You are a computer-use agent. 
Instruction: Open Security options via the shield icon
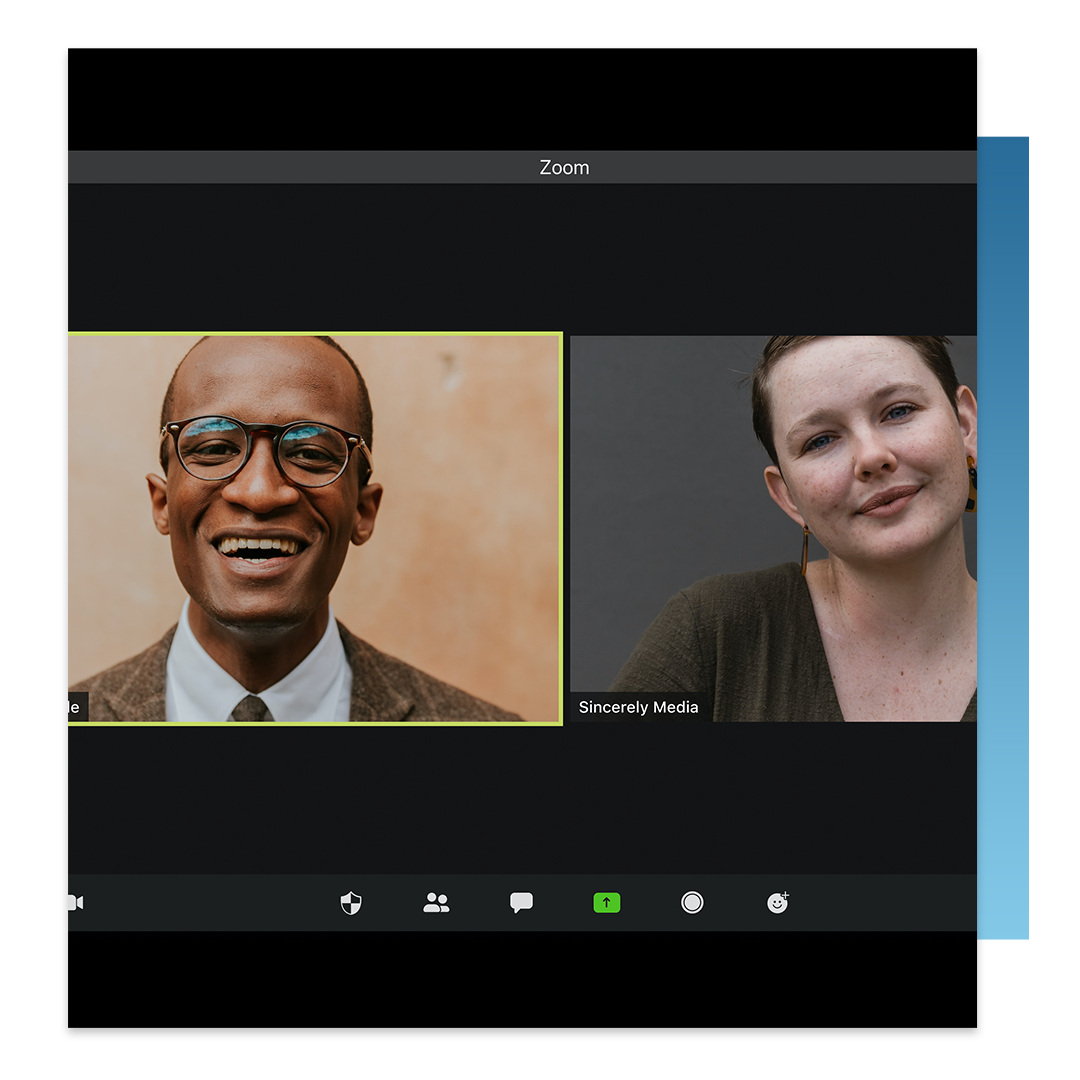(x=350, y=903)
